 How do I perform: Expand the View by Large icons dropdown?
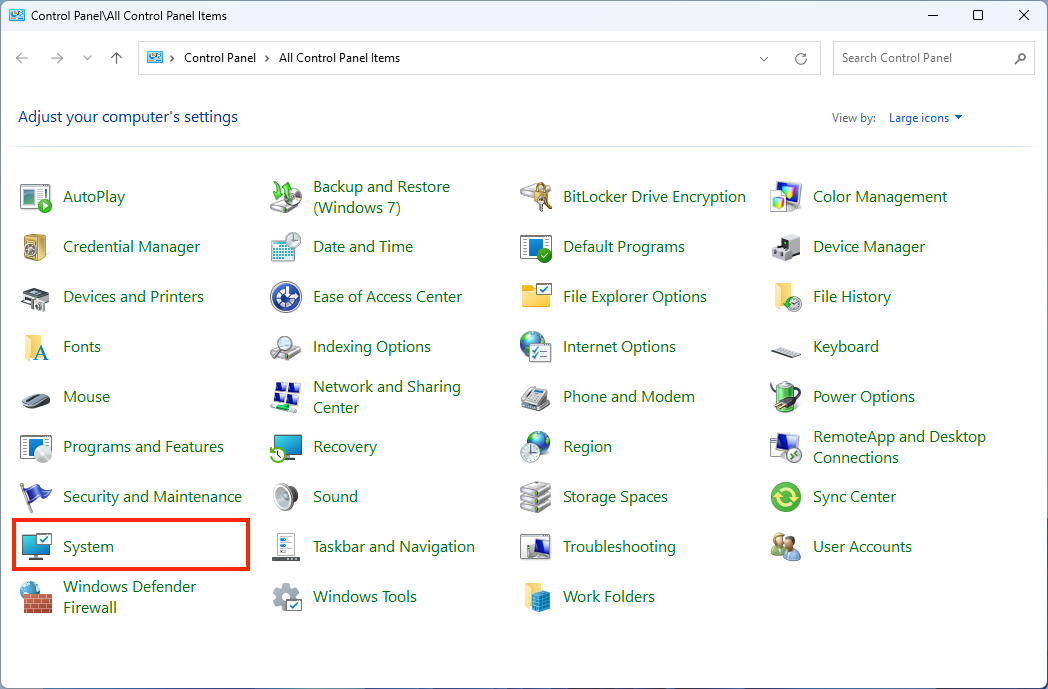[x=925, y=118]
